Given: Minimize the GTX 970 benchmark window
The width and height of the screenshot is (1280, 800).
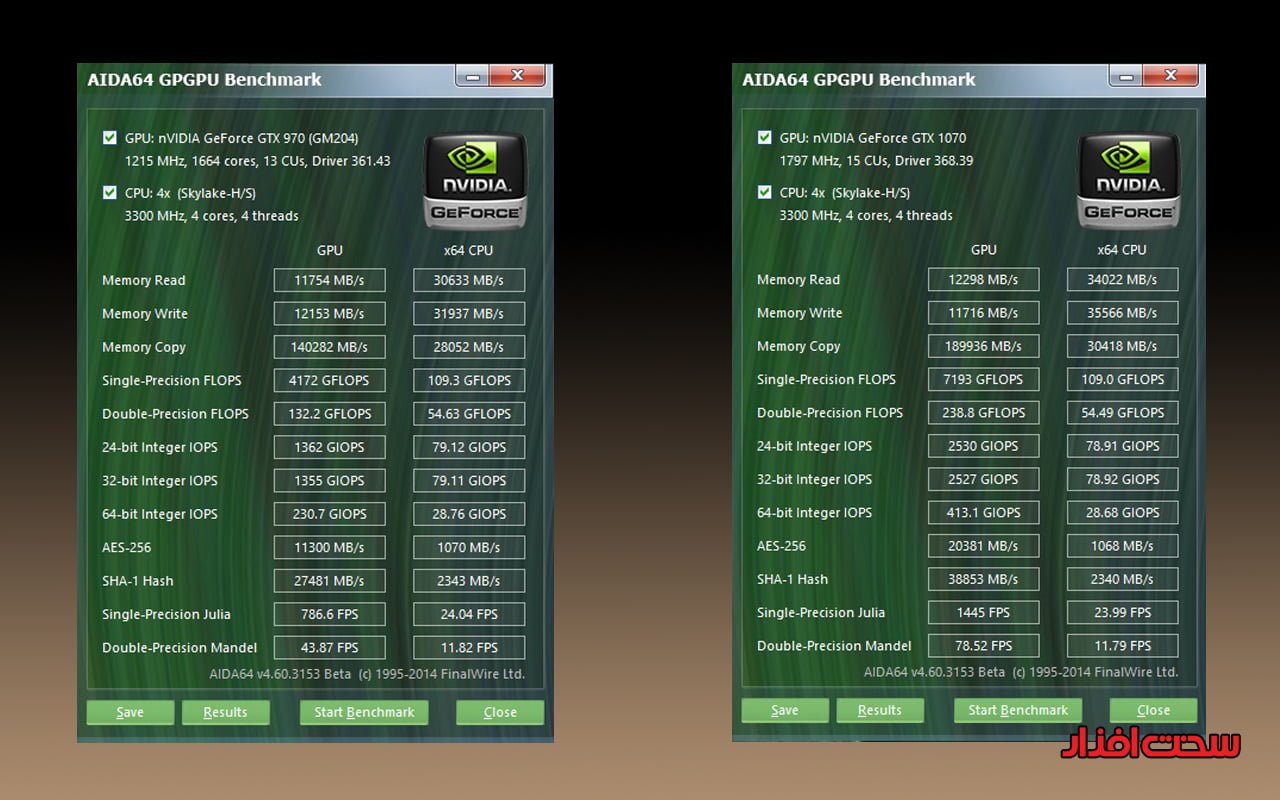Looking at the screenshot, I should click(x=472, y=76).
